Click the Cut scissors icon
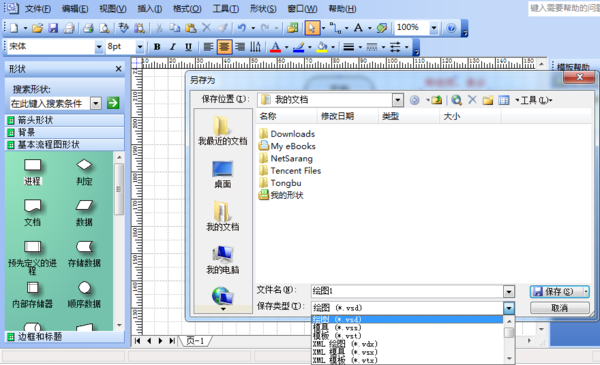The height and width of the screenshot is (365, 600). (x=159, y=28)
